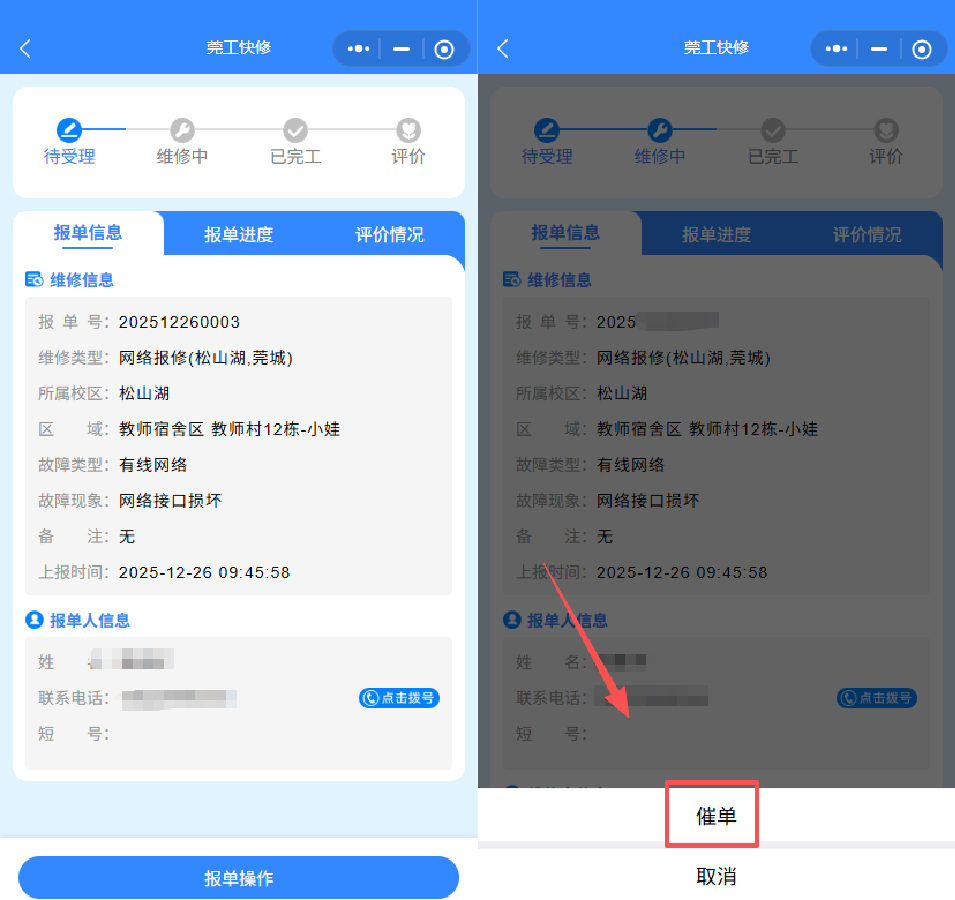
Task: Click the minimize dash icon on left screen
Action: click(401, 48)
